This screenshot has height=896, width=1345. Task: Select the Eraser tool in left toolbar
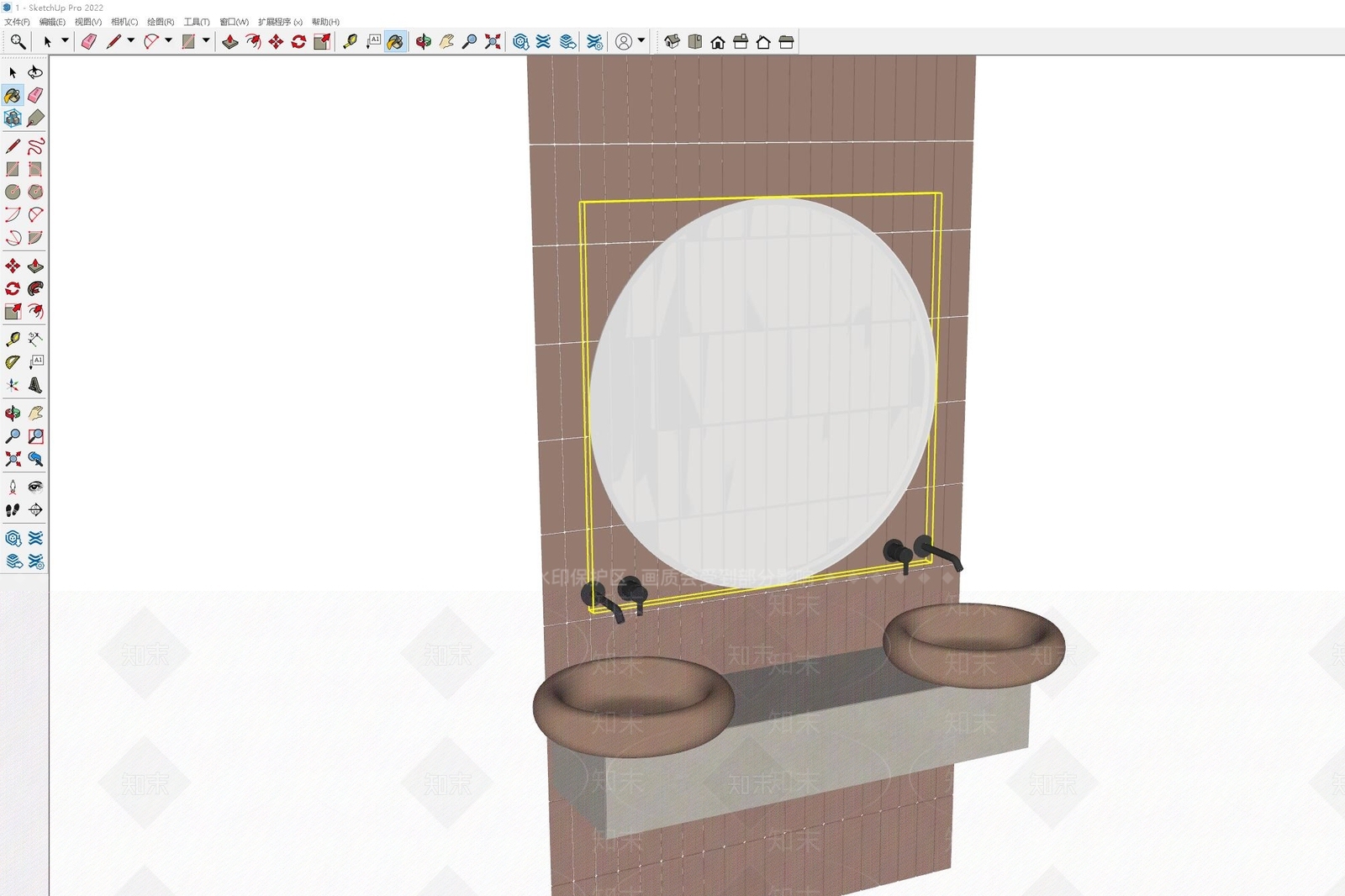coord(35,96)
